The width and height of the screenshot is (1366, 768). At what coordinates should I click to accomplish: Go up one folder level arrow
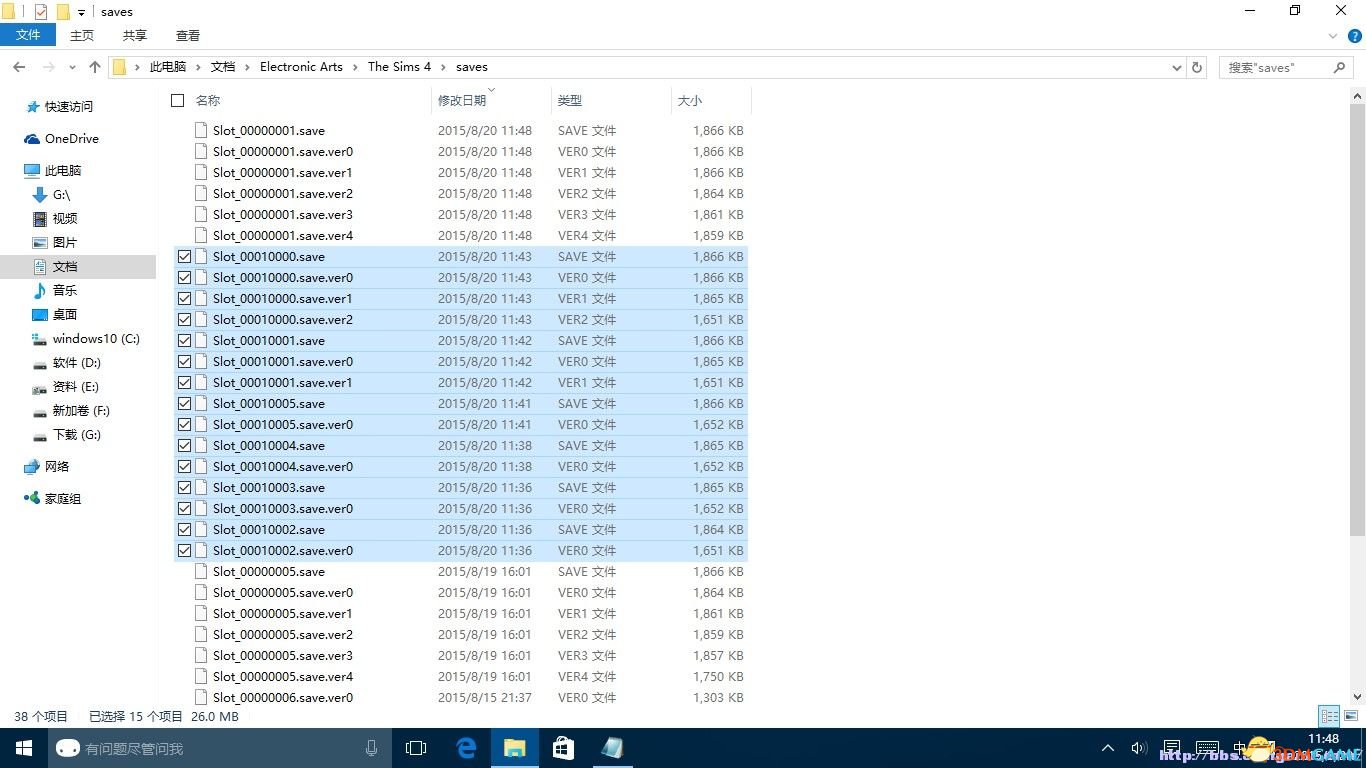click(95, 67)
